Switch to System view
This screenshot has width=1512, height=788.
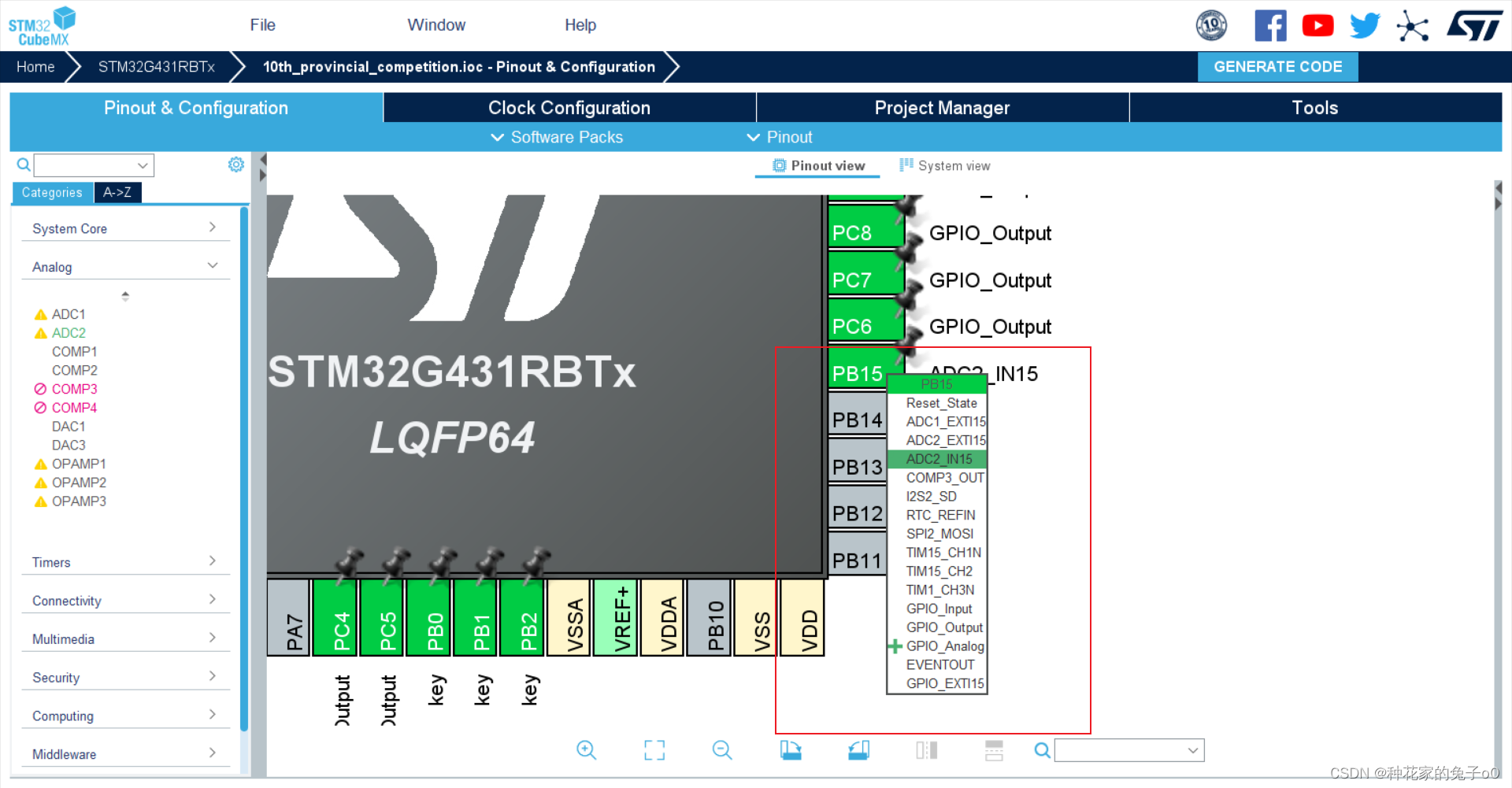(945, 165)
